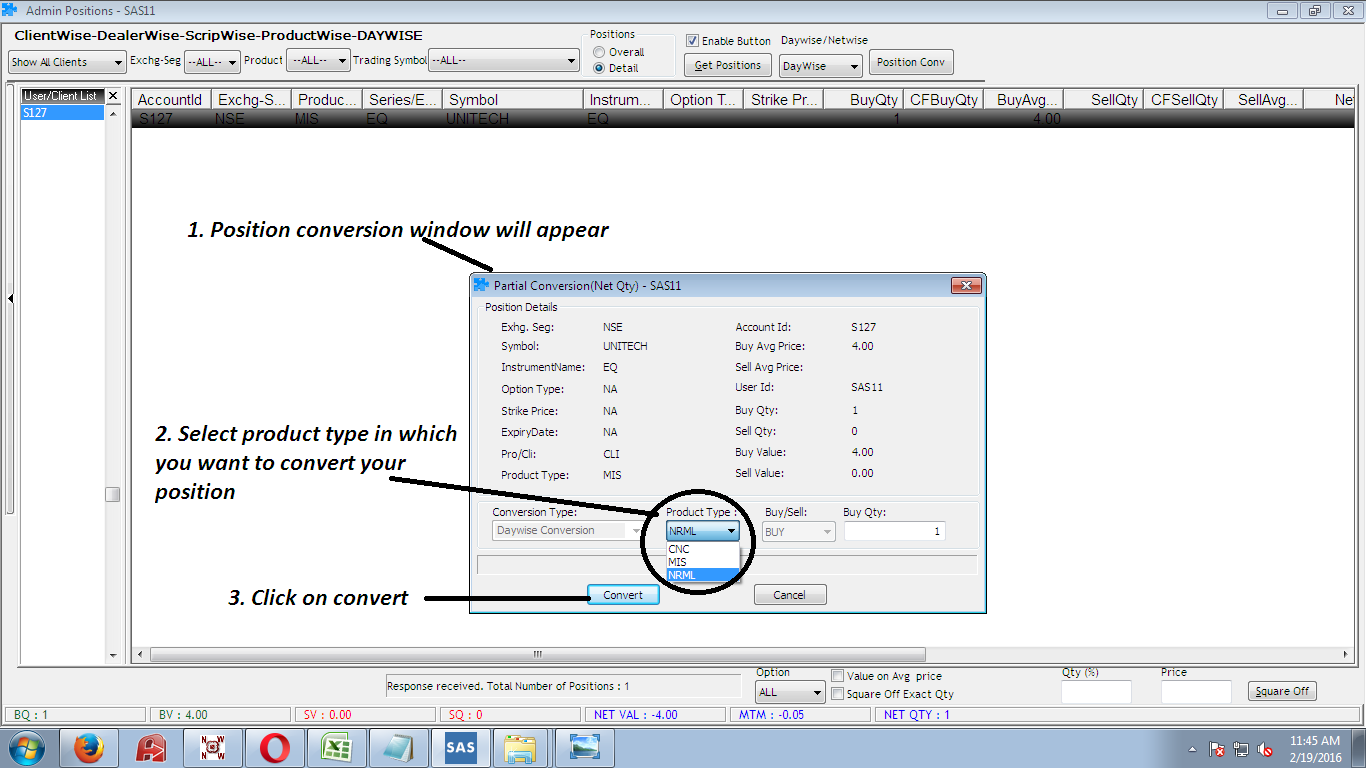The width and height of the screenshot is (1366, 768).
Task: Close the Partial Conversion dialog
Action: [965, 286]
